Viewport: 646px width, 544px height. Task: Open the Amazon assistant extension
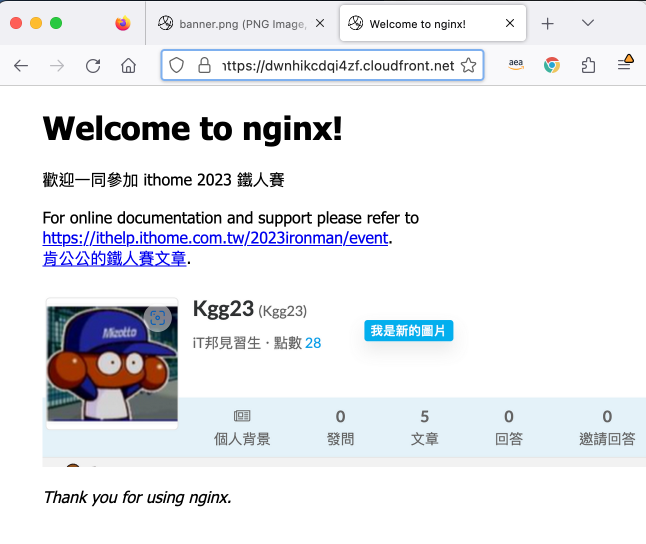(516, 65)
